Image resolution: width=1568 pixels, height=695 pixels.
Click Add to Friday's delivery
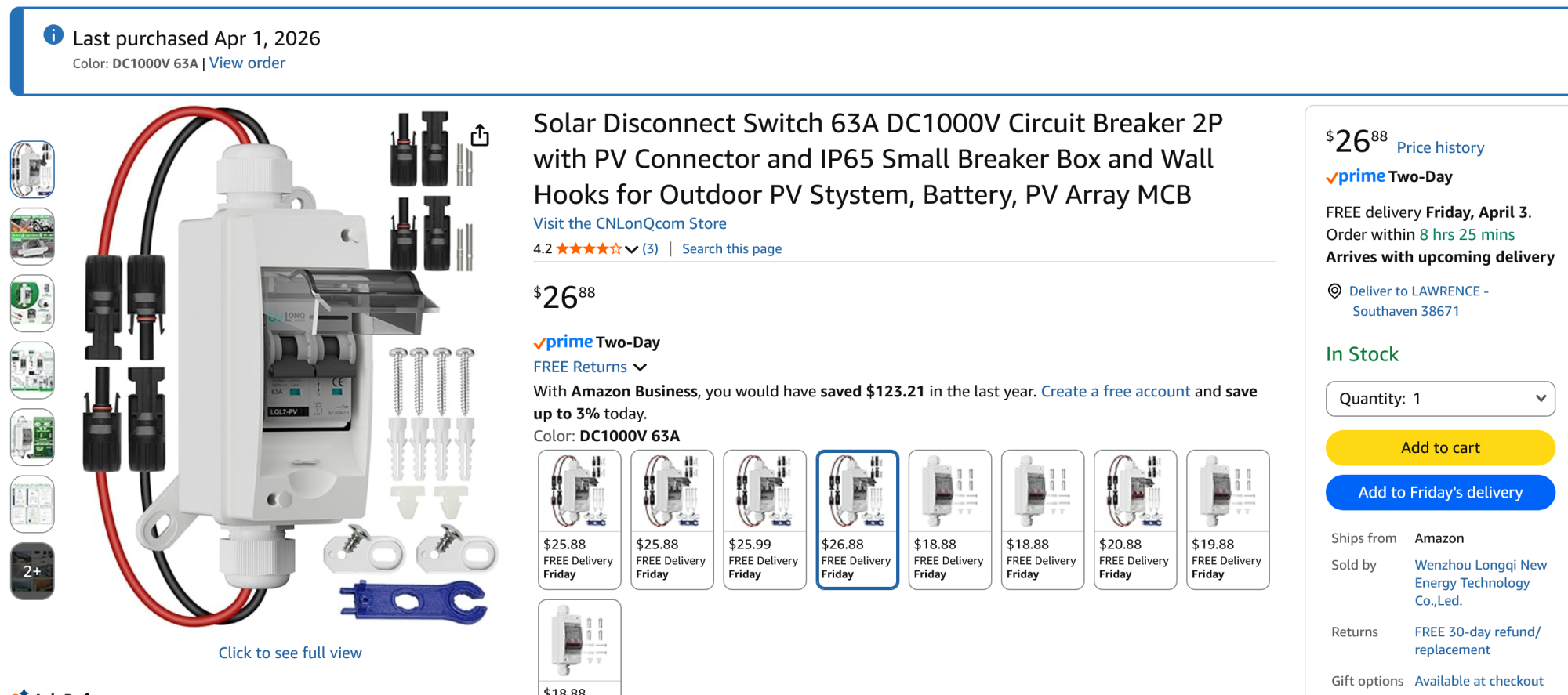[1439, 492]
